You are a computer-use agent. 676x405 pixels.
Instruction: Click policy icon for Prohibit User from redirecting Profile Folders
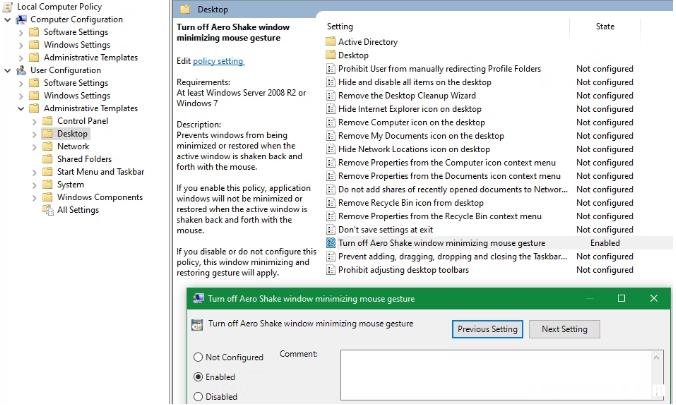331,69
